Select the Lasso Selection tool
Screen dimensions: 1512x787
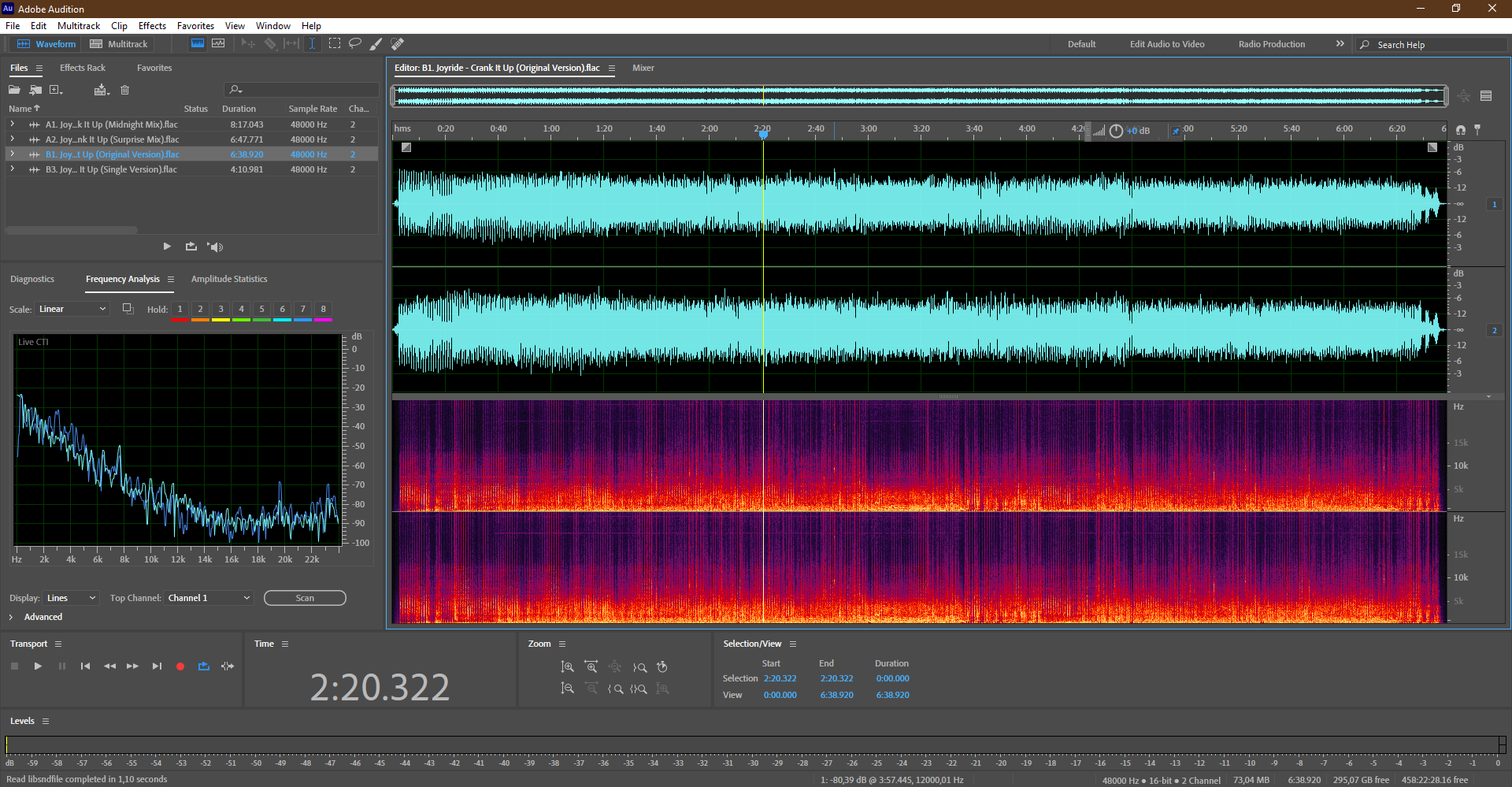click(355, 44)
